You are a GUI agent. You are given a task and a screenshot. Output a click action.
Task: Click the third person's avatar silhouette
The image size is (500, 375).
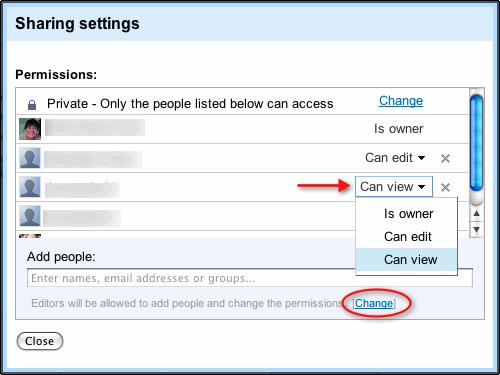click(x=30, y=187)
